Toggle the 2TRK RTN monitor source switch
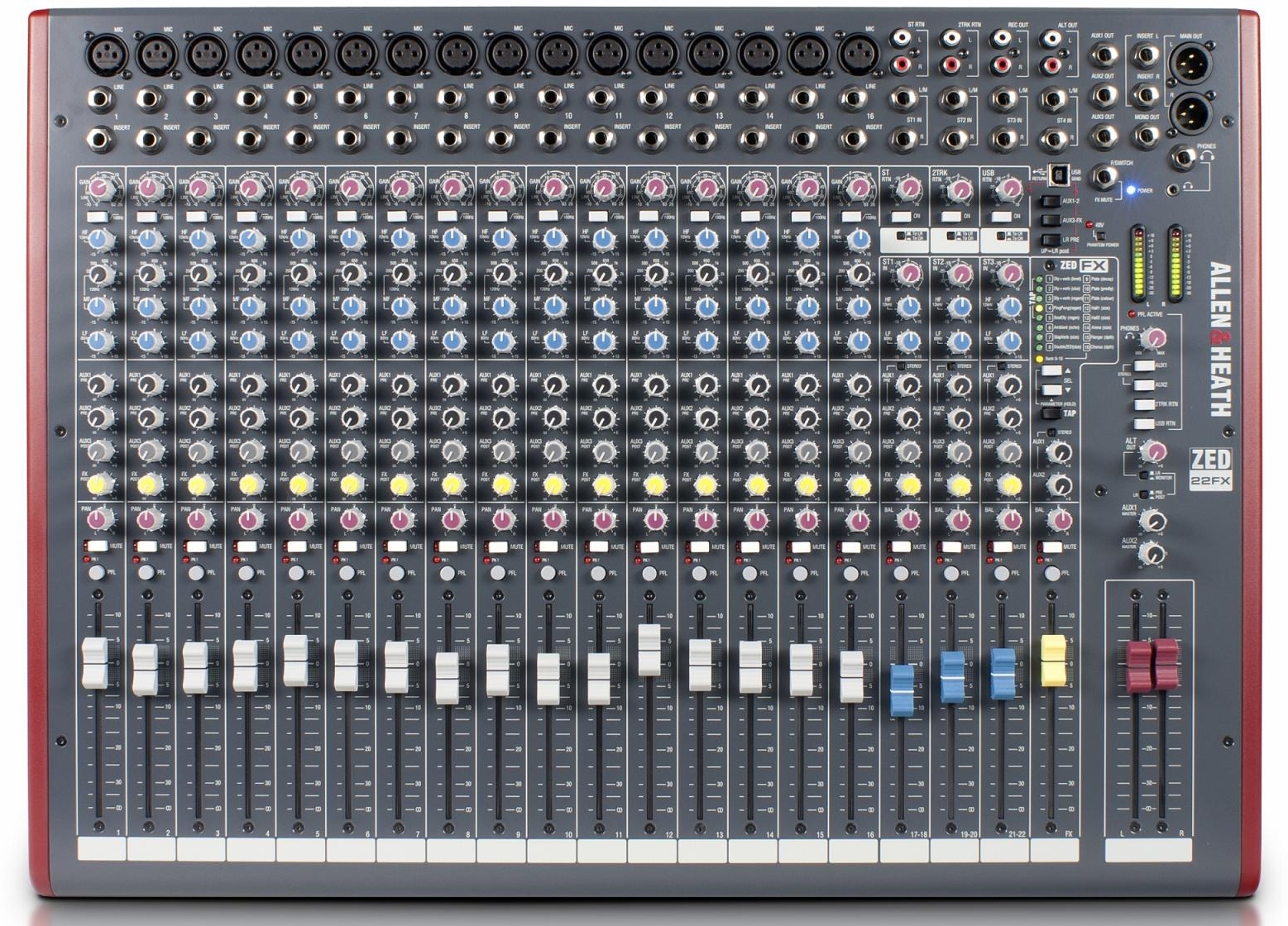Image resolution: width=1288 pixels, height=926 pixels. pyautogui.click(x=1143, y=404)
